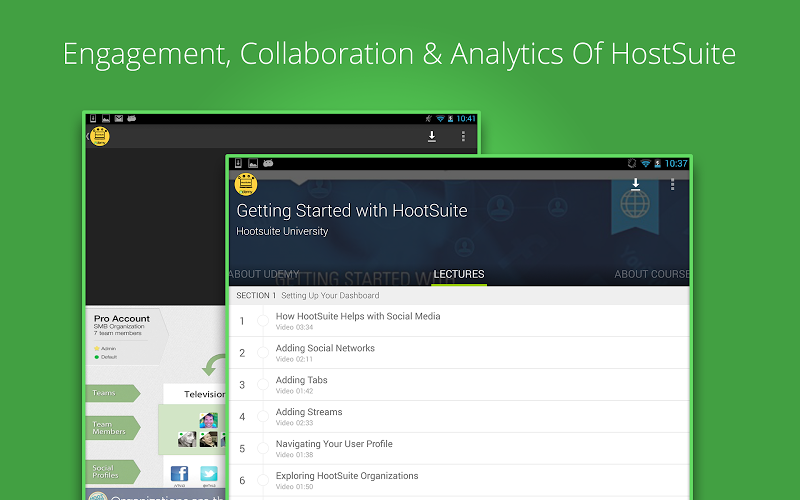The width and height of the screenshot is (800, 500).
Task: Tap the clock 10:37 in front window
Action: point(676,163)
